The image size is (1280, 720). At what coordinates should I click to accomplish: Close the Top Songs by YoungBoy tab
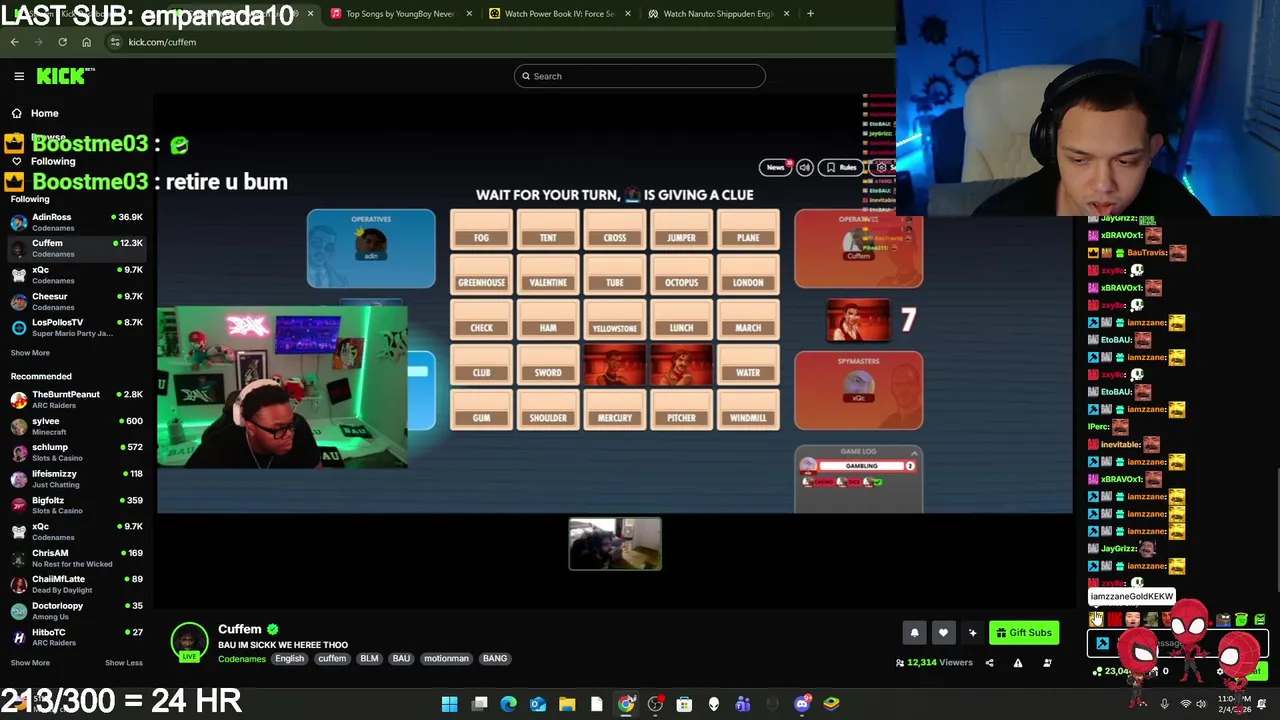click(x=469, y=14)
